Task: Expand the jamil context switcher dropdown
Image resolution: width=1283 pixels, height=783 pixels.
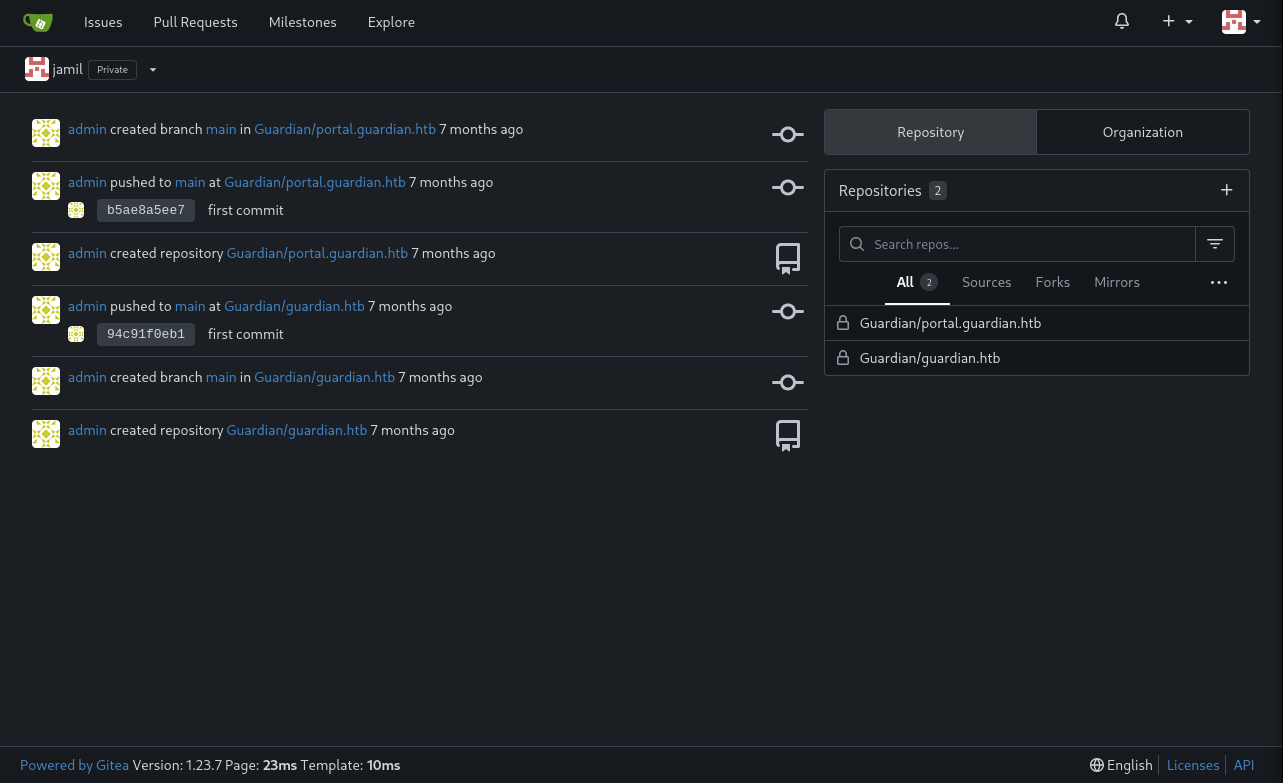Action: pos(153,70)
